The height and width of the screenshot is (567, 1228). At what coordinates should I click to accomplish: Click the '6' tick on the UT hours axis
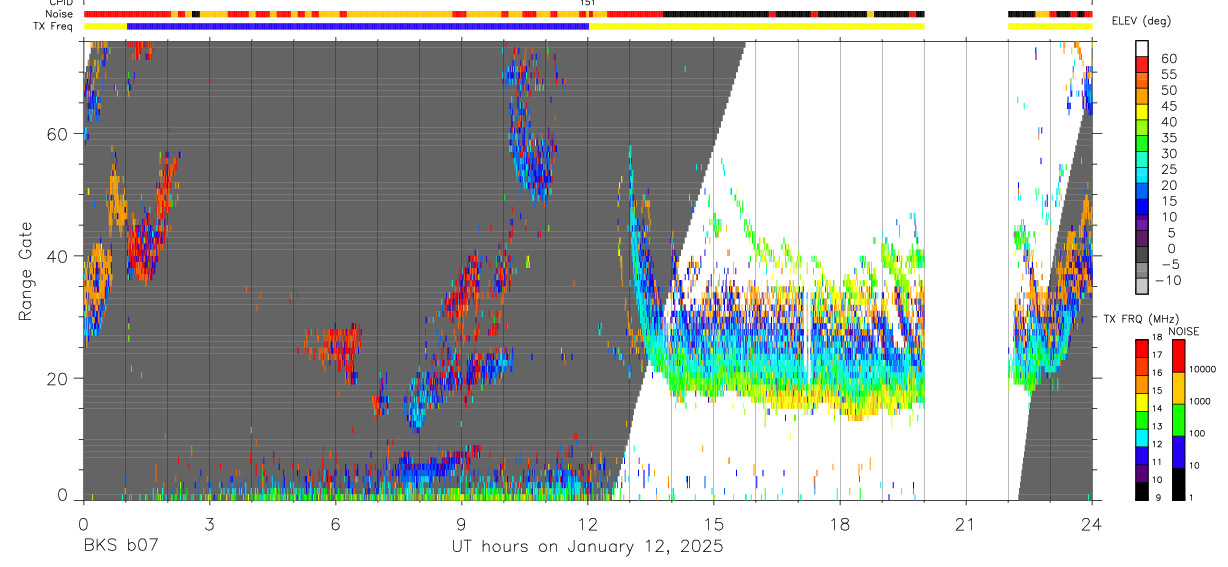(335, 523)
